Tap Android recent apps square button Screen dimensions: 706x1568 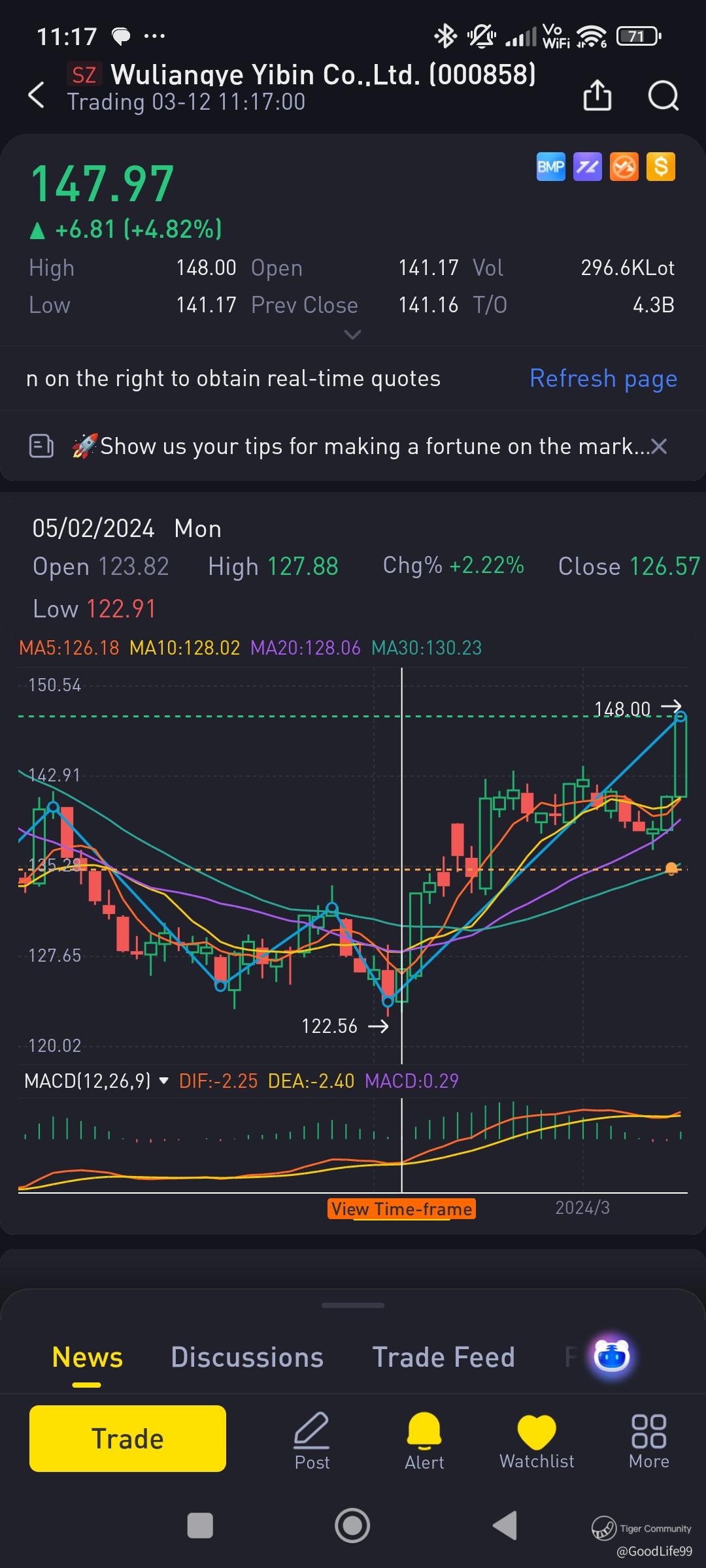tap(200, 1526)
